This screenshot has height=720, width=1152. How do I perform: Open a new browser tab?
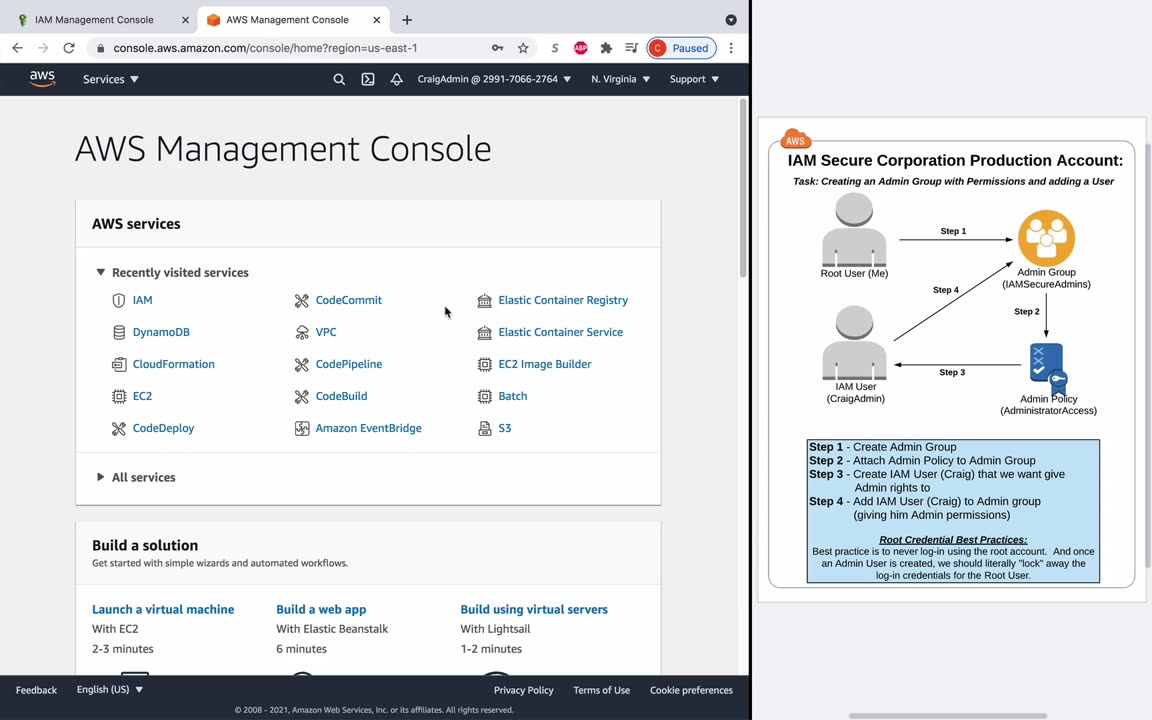(407, 20)
